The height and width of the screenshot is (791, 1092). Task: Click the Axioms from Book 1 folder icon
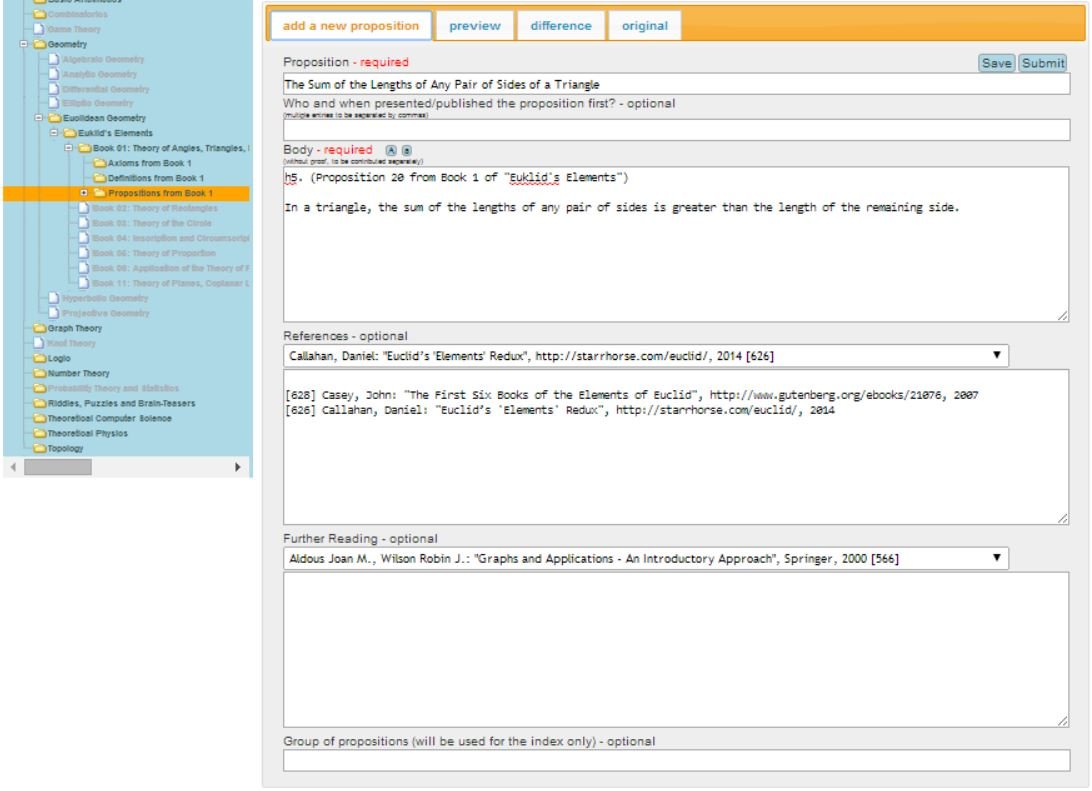click(99, 162)
